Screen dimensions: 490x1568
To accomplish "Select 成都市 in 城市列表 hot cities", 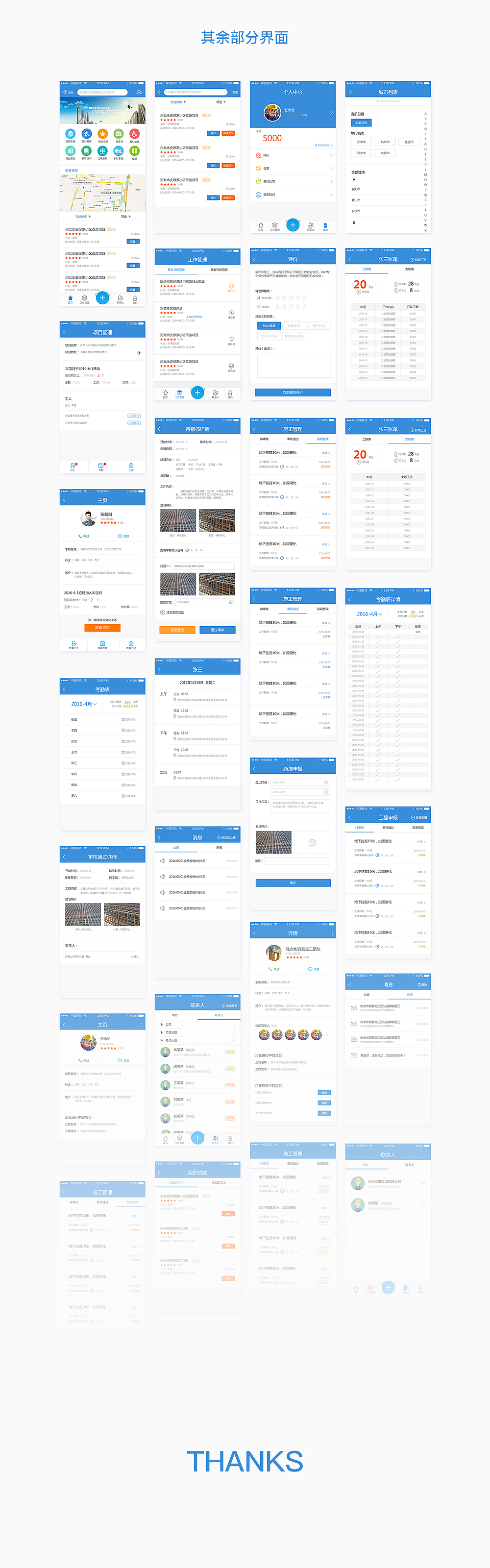I will pyautogui.click(x=385, y=153).
